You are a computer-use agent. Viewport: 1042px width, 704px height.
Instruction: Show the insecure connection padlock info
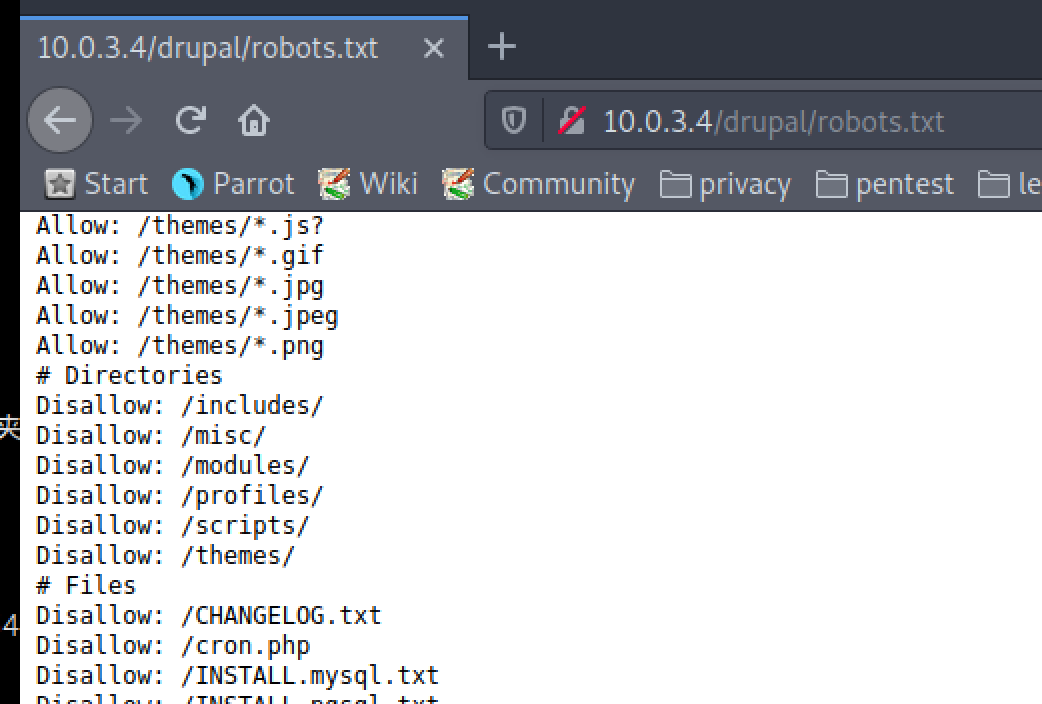pyautogui.click(x=572, y=121)
